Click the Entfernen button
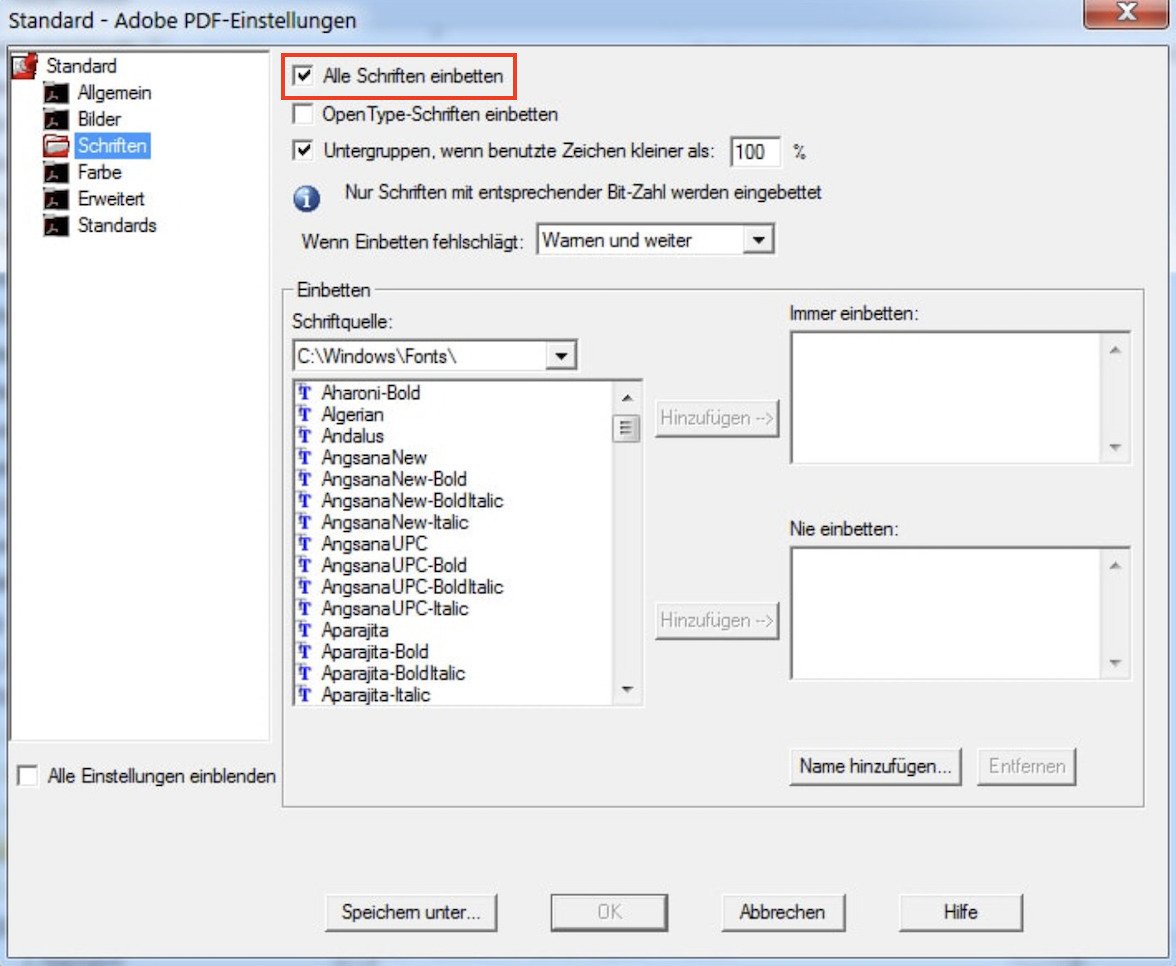 click(1027, 766)
